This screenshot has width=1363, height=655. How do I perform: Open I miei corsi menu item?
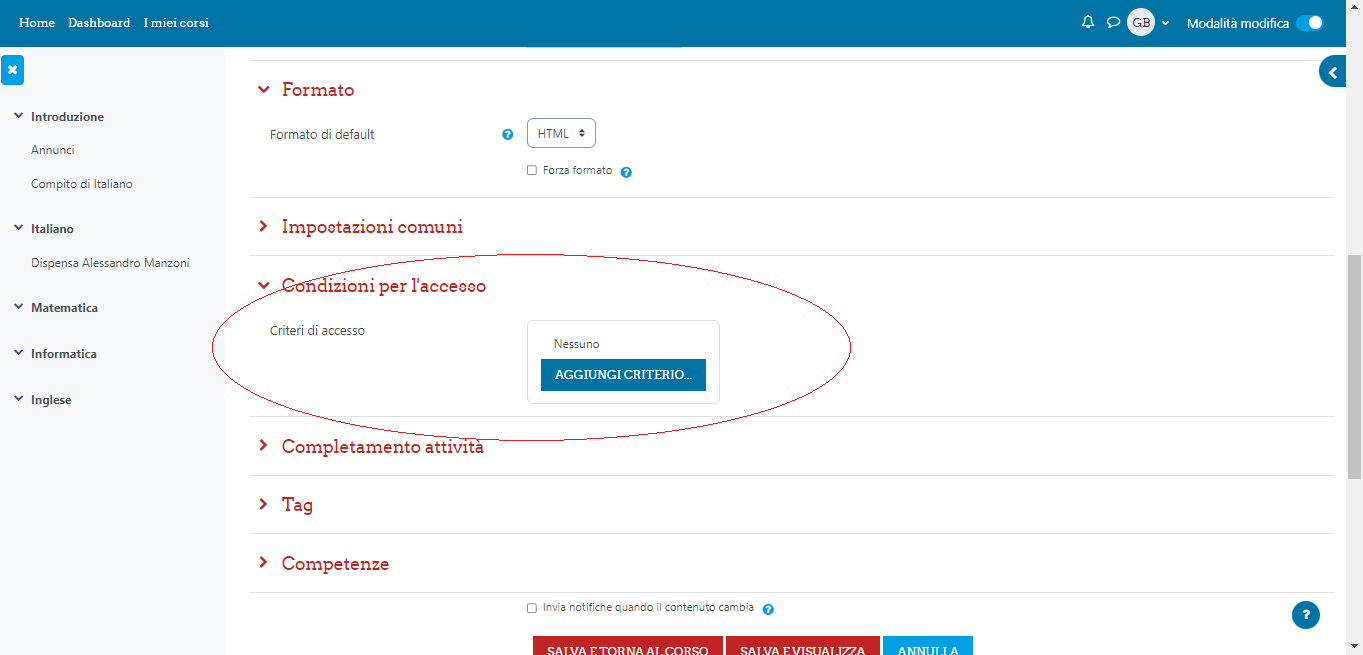pyautogui.click(x=176, y=22)
